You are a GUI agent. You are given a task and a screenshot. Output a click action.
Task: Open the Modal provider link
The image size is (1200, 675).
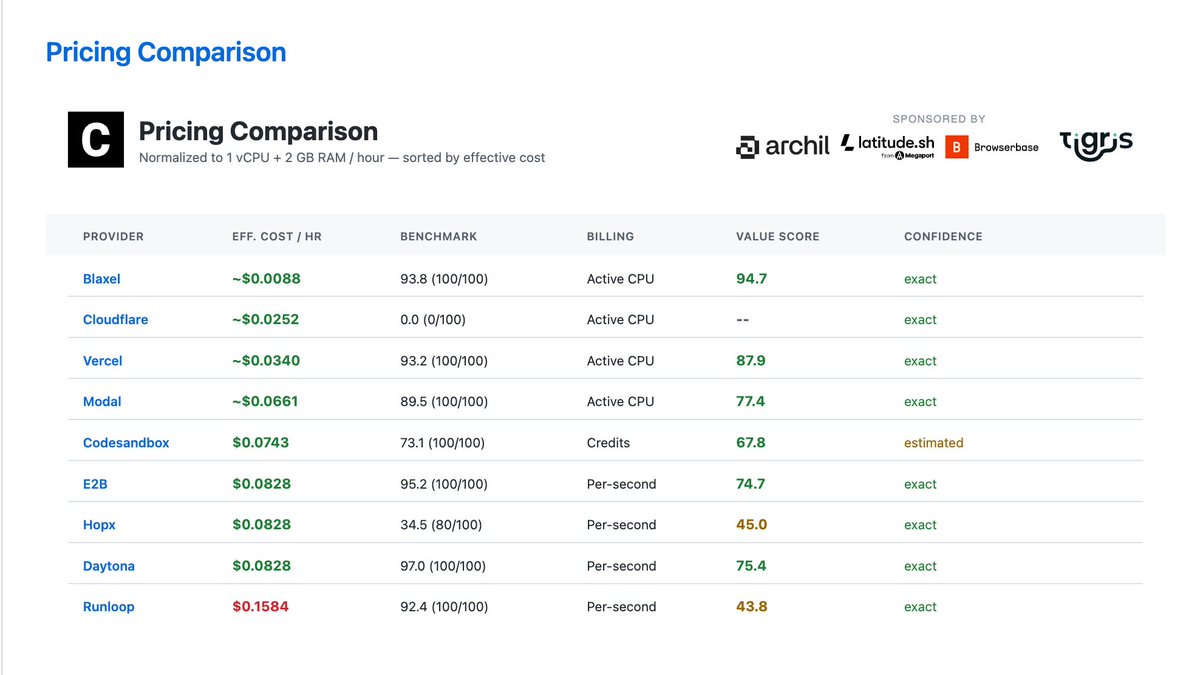(102, 402)
